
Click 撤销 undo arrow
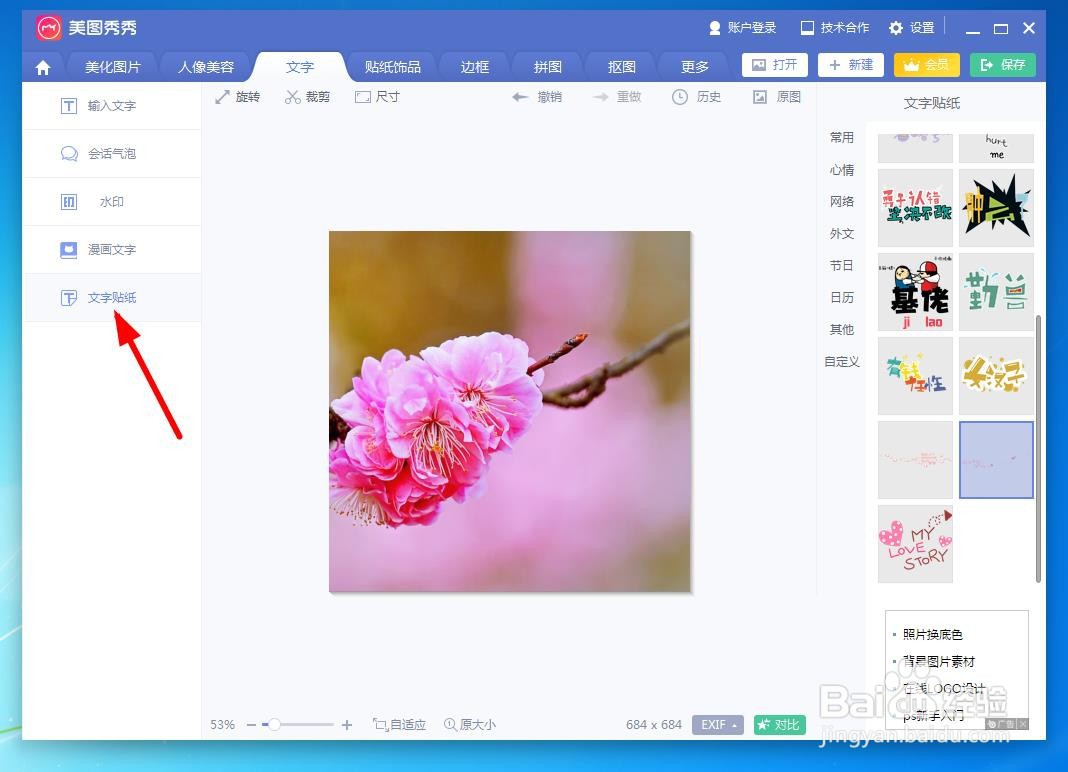(x=537, y=97)
